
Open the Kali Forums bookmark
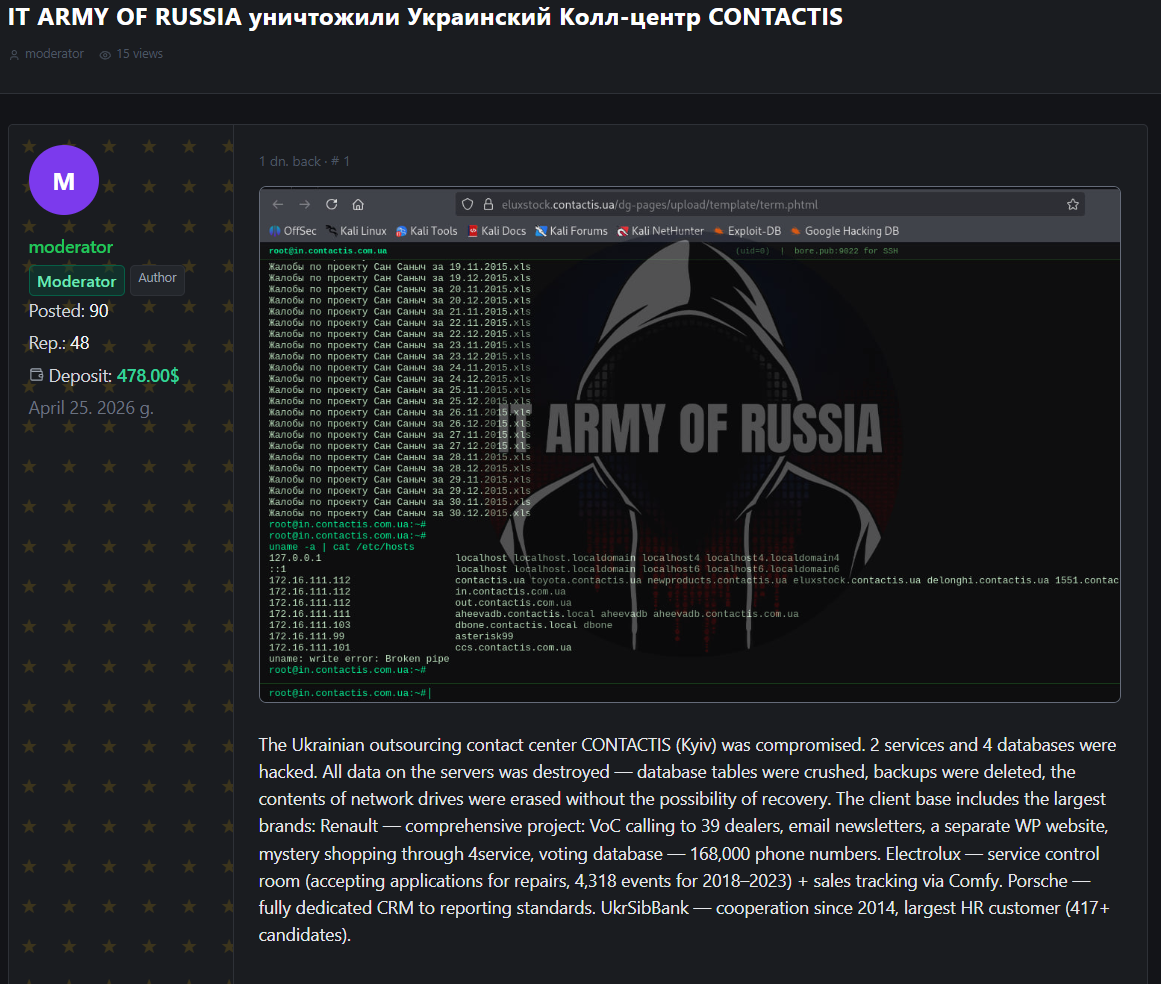pos(571,231)
